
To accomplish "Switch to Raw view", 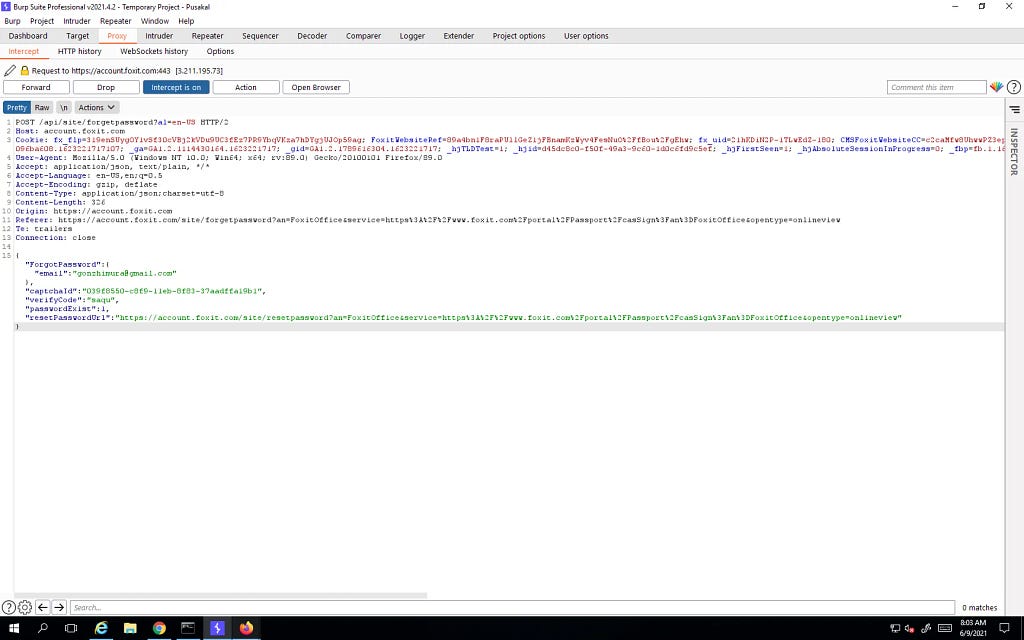I will pyautogui.click(x=42, y=107).
